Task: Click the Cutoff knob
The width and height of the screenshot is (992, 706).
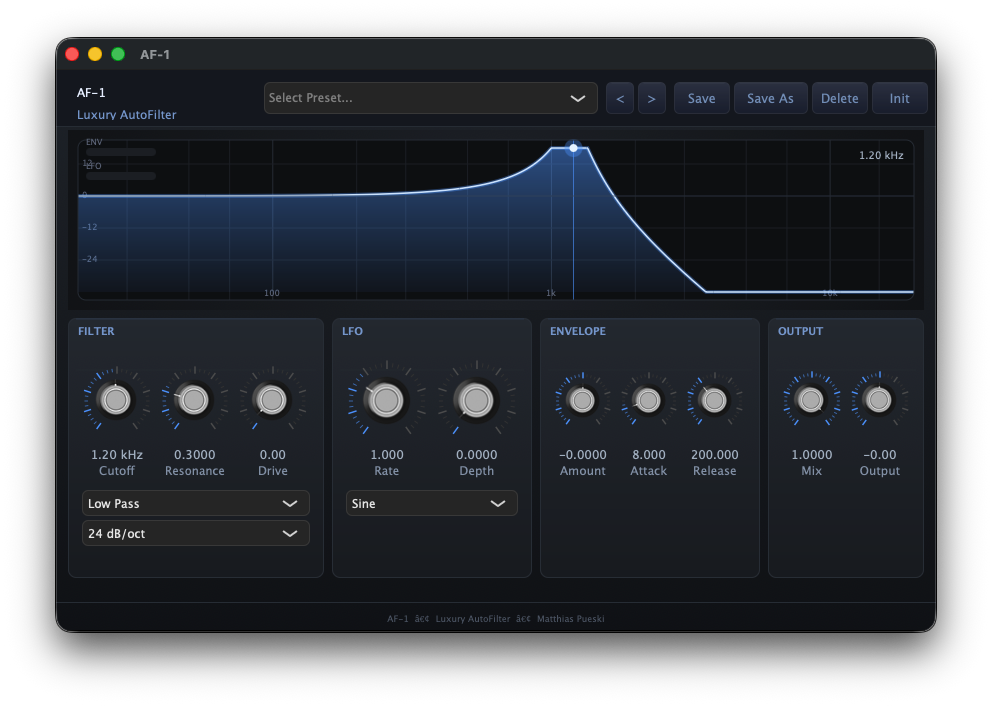Action: point(116,400)
